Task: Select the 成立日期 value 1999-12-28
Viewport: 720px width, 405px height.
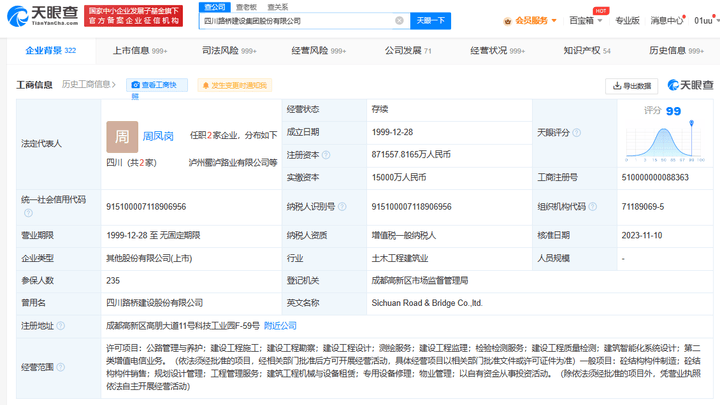Action: [392, 132]
